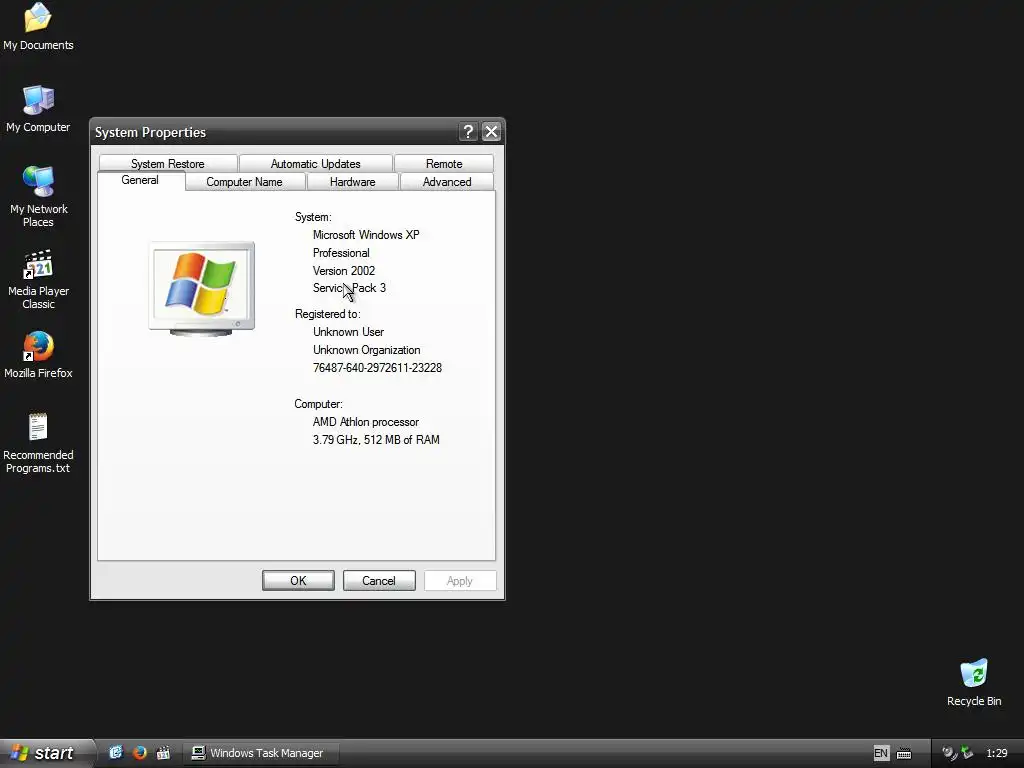This screenshot has width=1024, height=768.
Task: Click the Cancel button
Action: tap(379, 581)
